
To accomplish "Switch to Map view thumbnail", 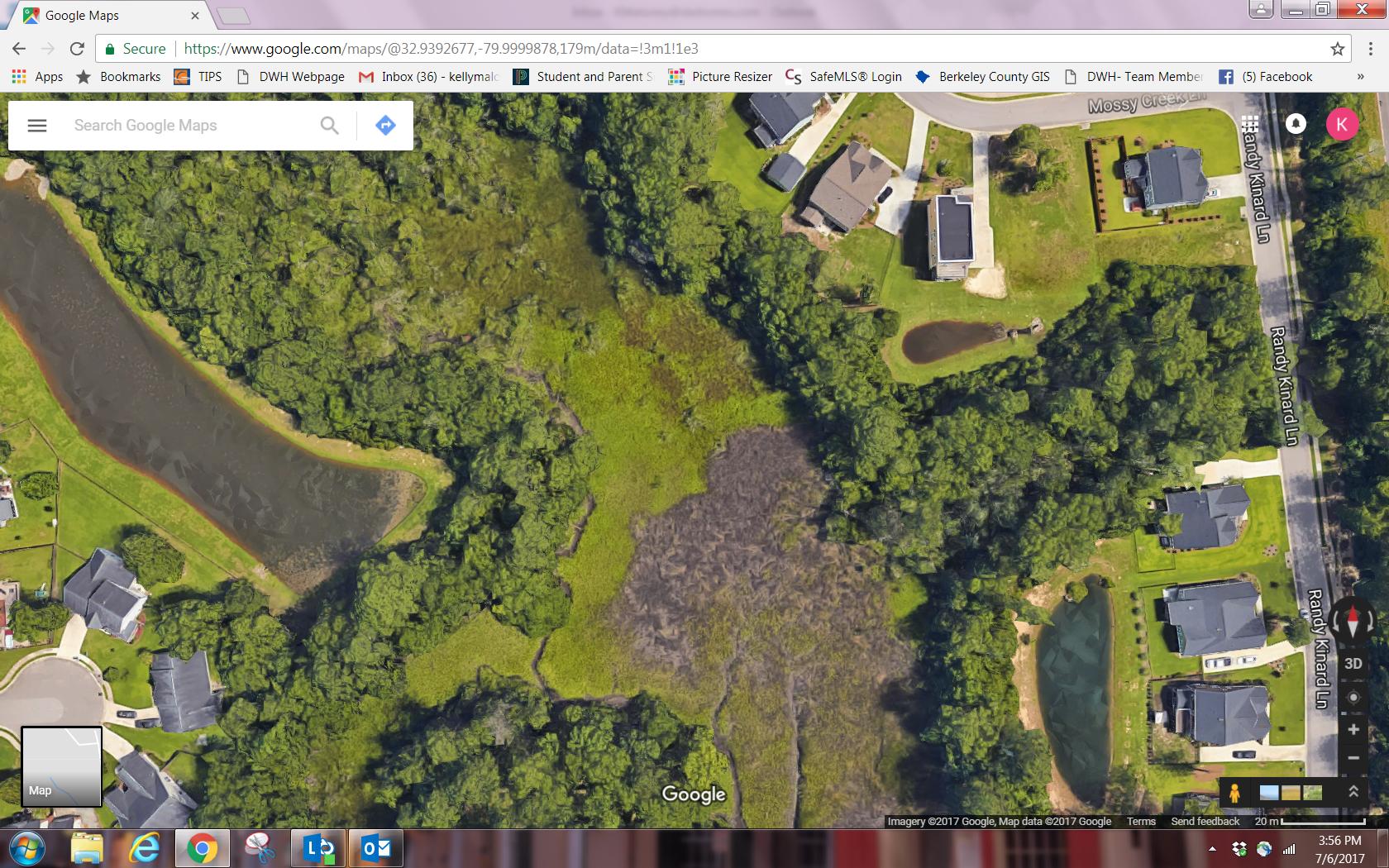I will [x=61, y=766].
